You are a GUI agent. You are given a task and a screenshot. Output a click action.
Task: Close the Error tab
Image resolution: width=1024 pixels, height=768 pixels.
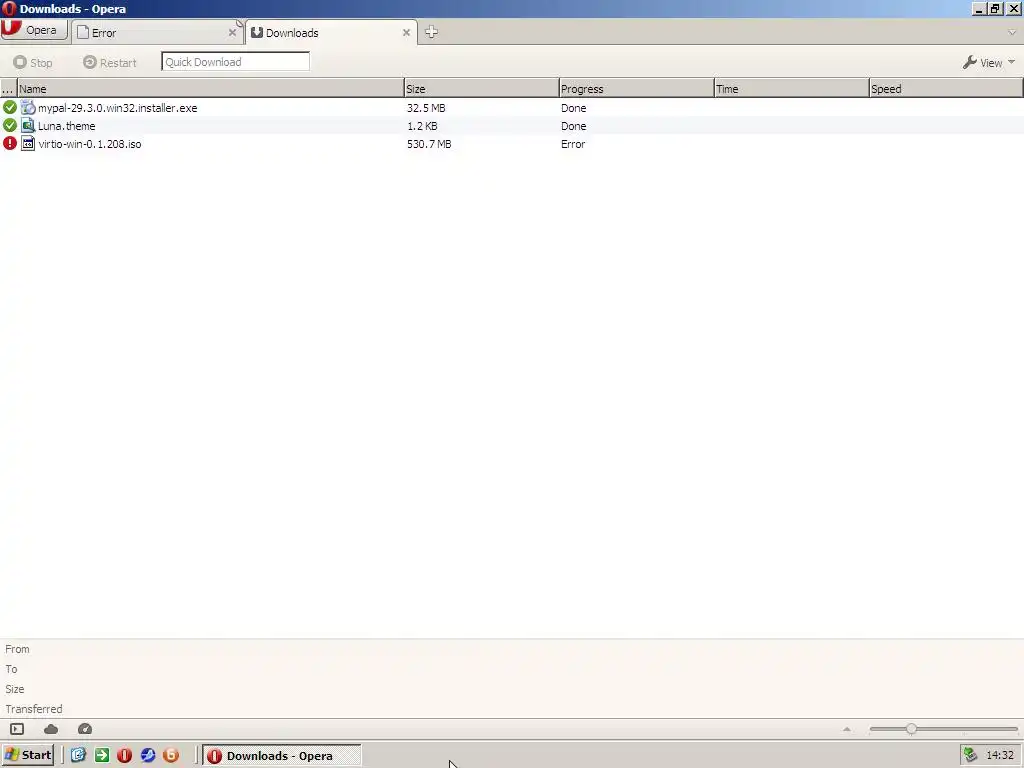pyautogui.click(x=232, y=33)
